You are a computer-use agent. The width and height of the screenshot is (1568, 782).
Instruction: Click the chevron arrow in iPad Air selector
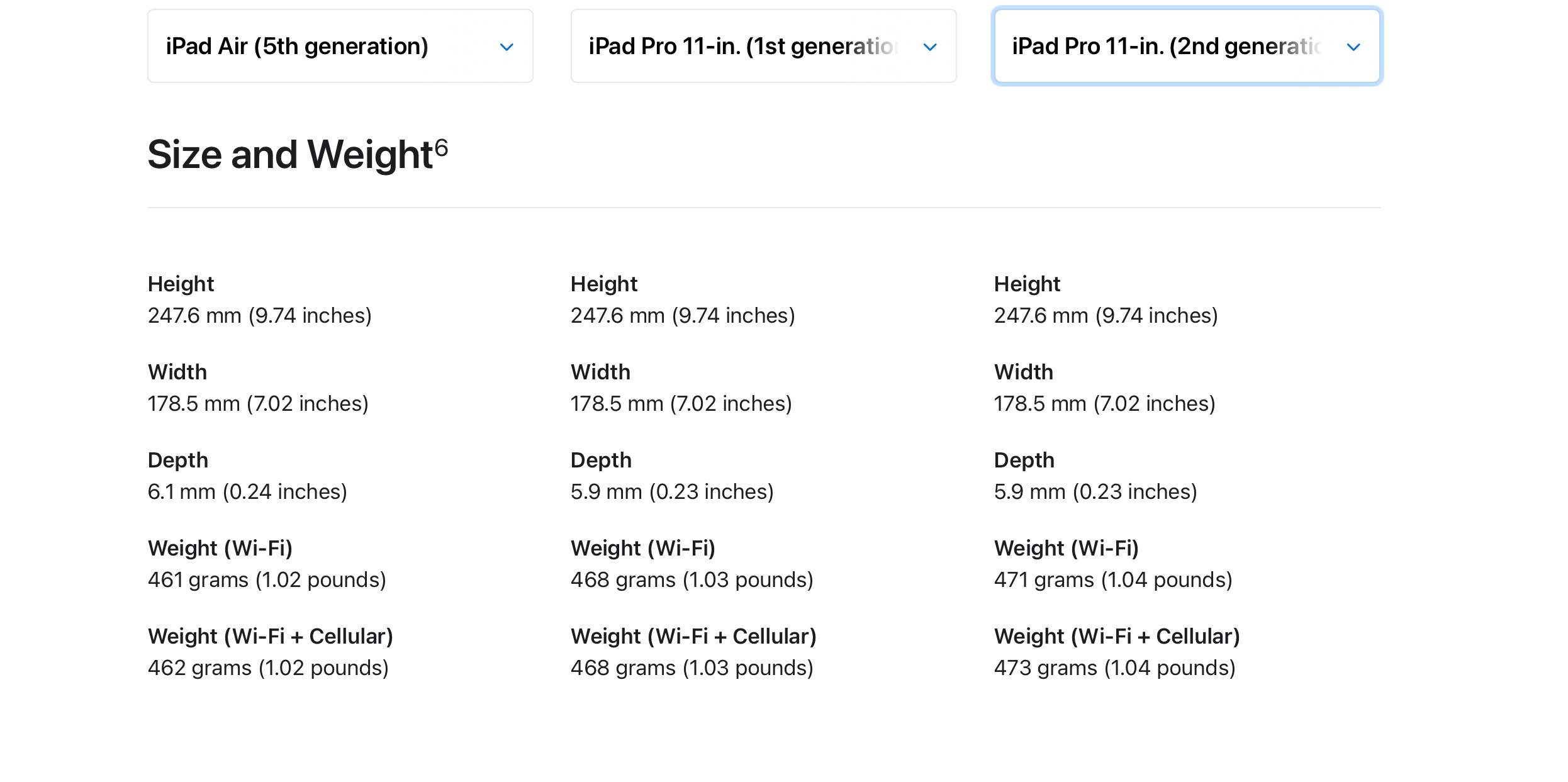pos(507,47)
